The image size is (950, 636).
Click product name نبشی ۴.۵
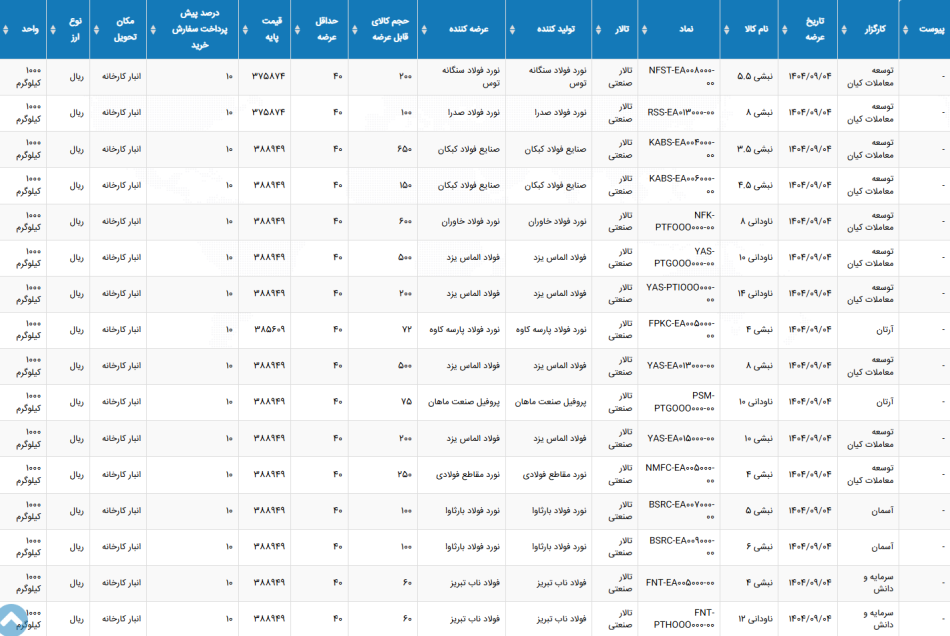click(755, 185)
